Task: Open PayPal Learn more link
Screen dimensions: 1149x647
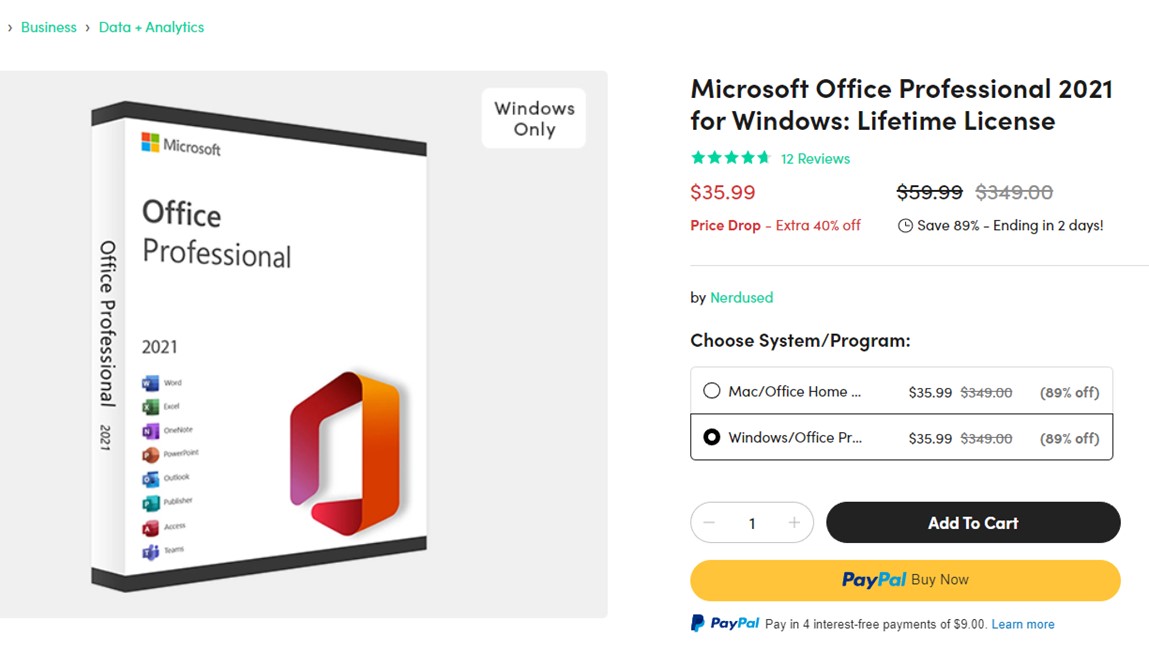Action: pos(1023,624)
